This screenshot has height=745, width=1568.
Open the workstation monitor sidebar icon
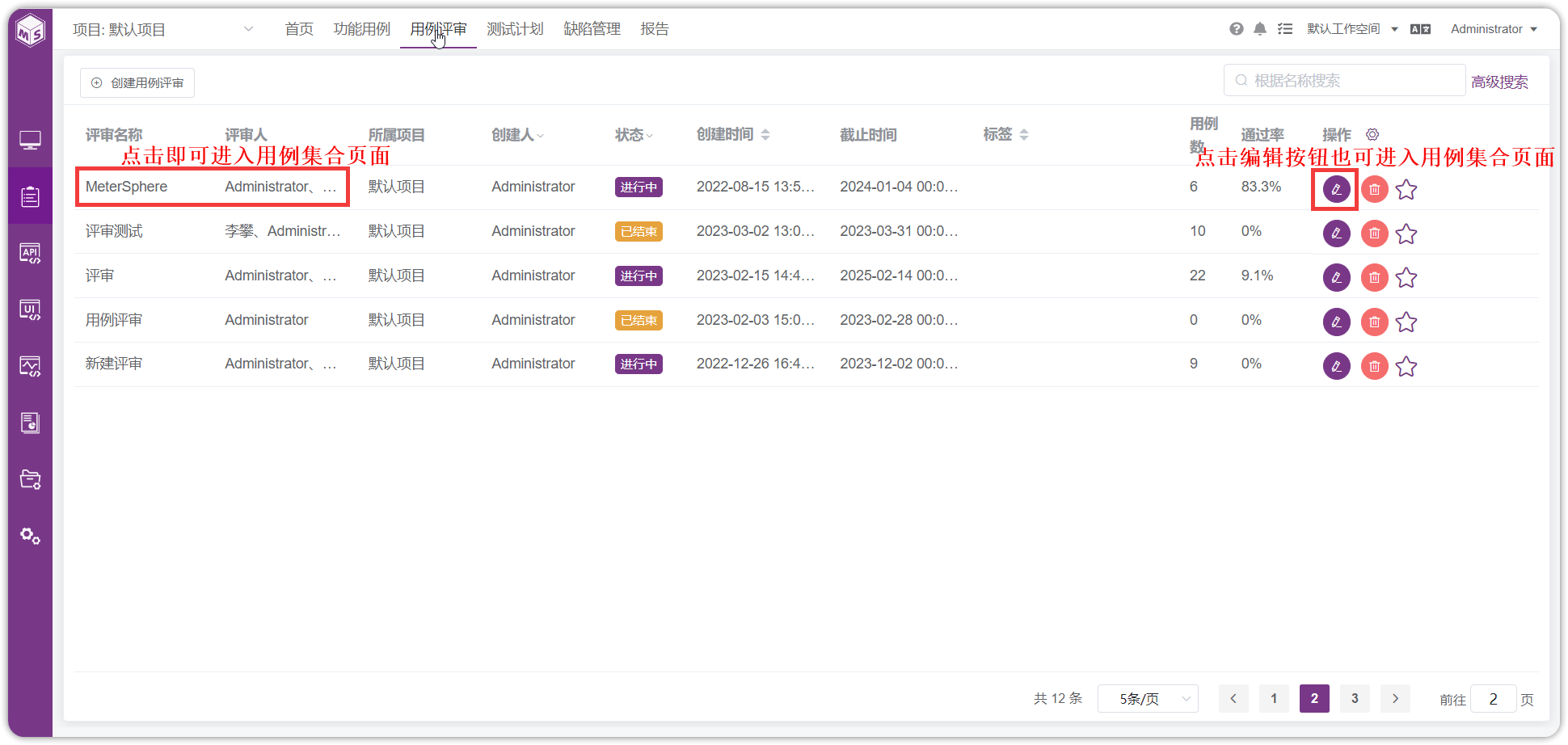[31, 141]
